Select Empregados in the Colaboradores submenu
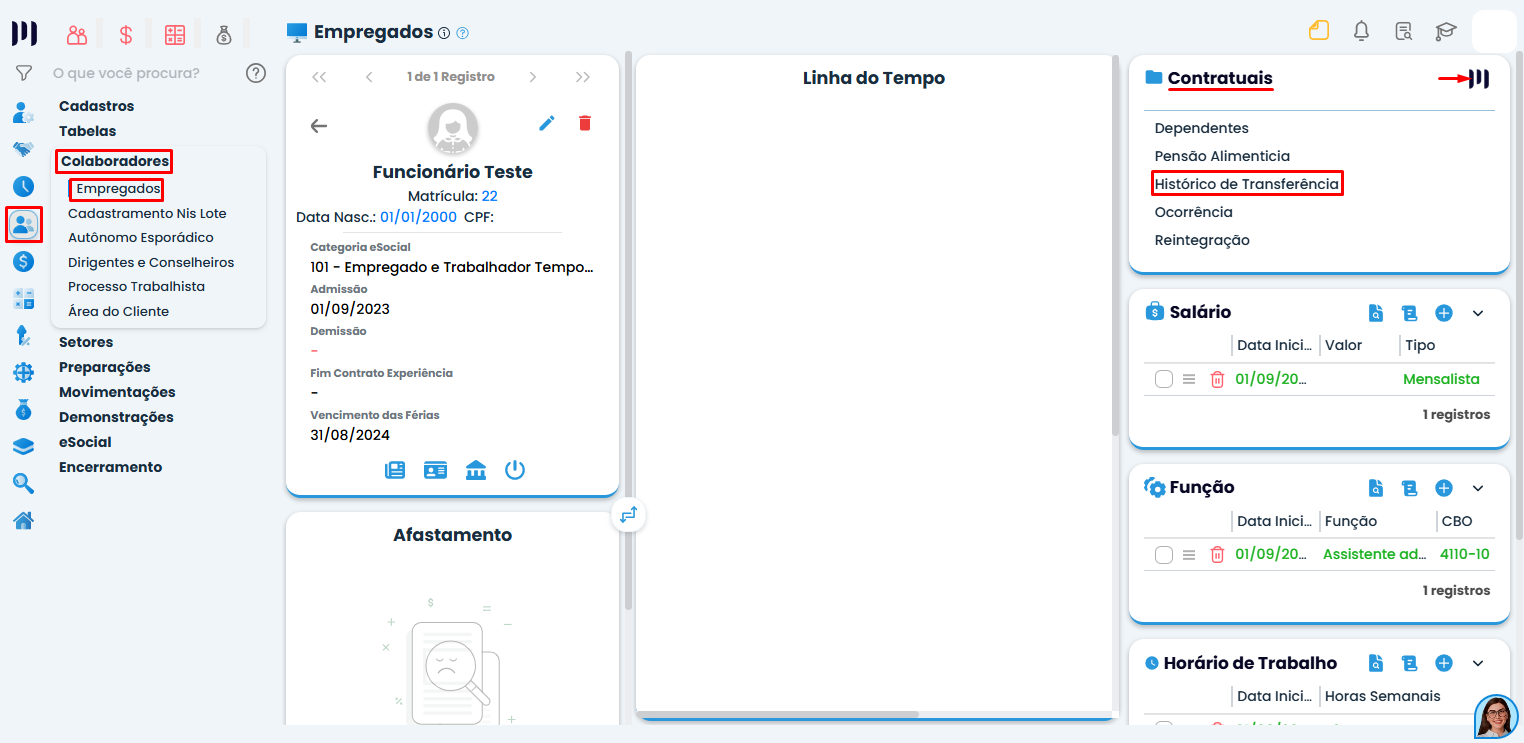Image resolution: width=1524 pixels, height=743 pixels. point(118,188)
